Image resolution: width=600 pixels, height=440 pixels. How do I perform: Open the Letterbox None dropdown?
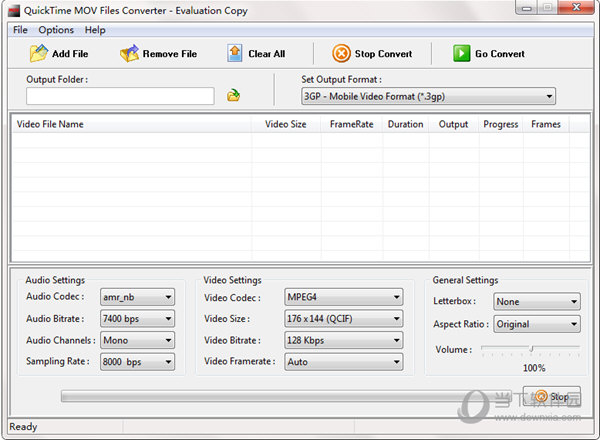point(537,302)
